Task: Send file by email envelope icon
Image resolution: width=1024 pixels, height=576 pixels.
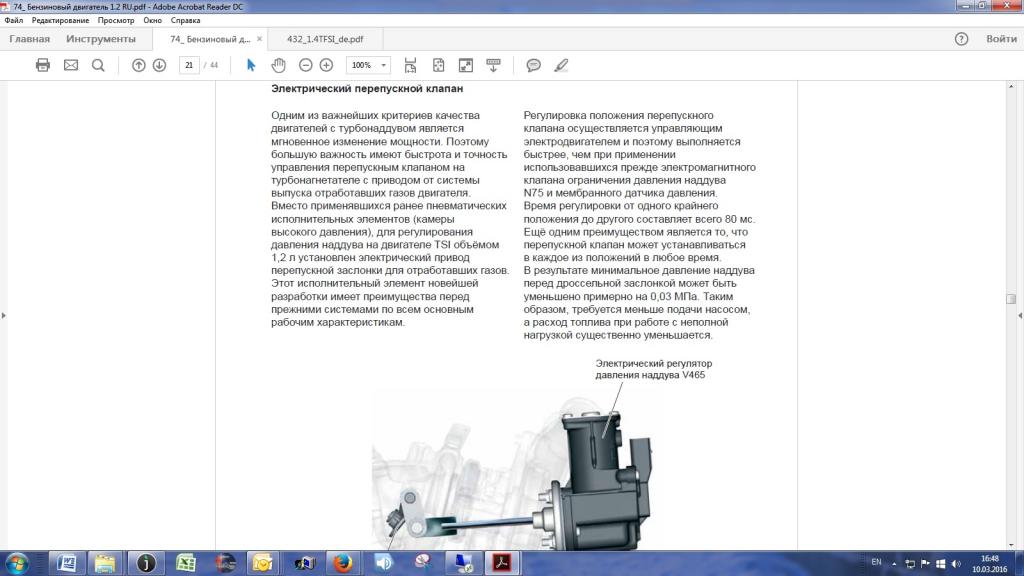Action: (x=71, y=65)
